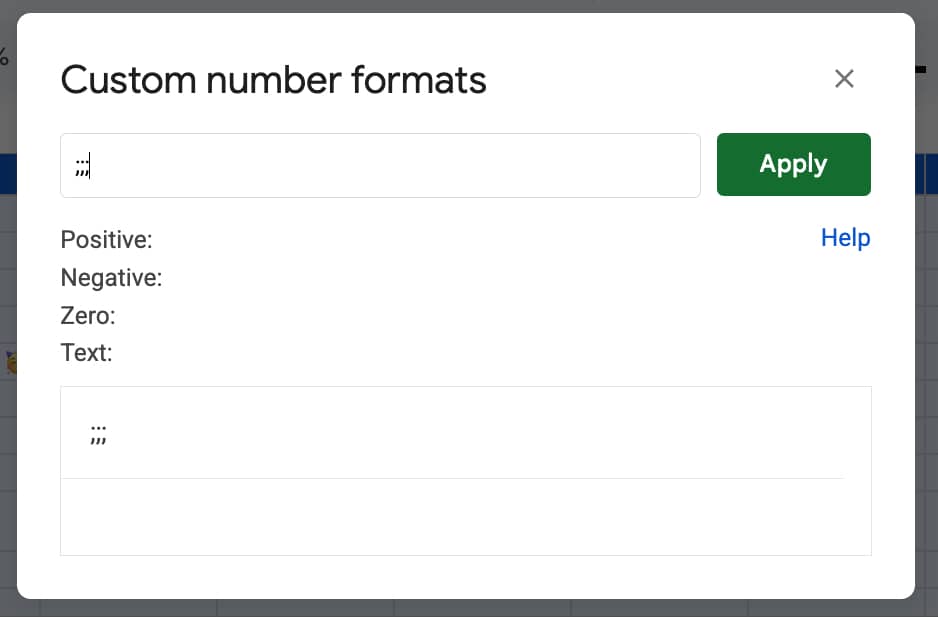Click the Text: preview label

86,353
